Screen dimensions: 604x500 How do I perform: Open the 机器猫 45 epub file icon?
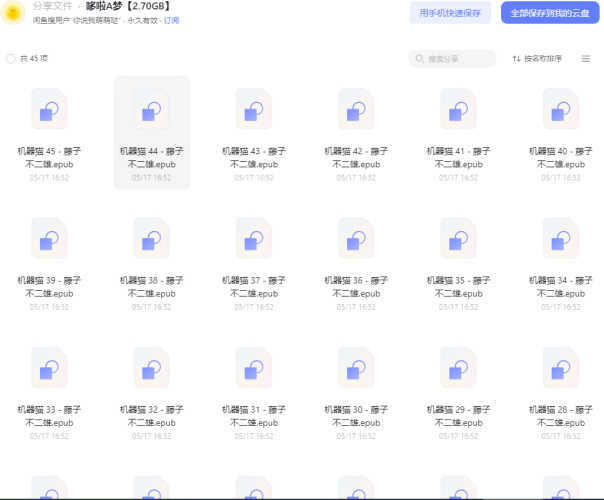pos(49,109)
